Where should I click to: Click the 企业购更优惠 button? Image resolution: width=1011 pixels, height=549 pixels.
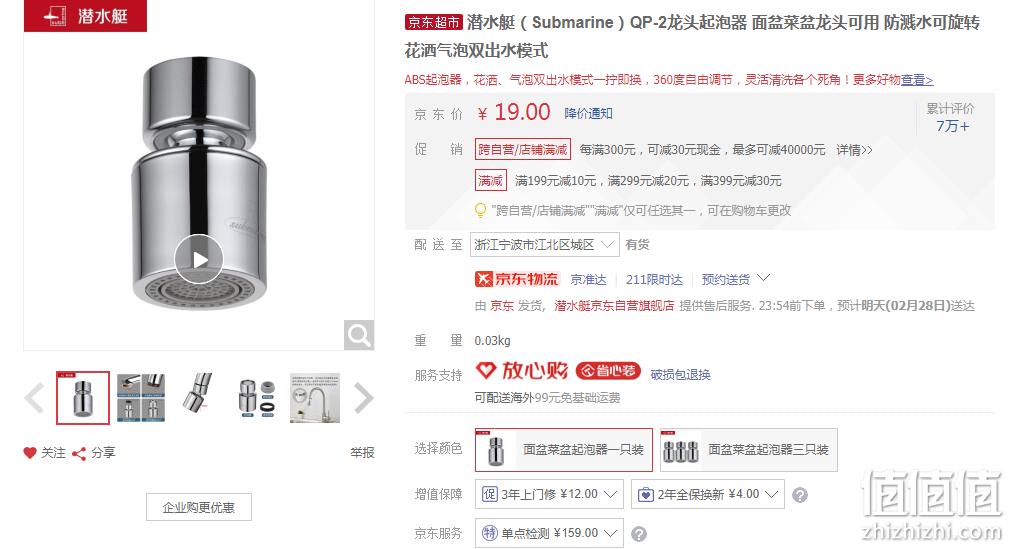coord(199,507)
